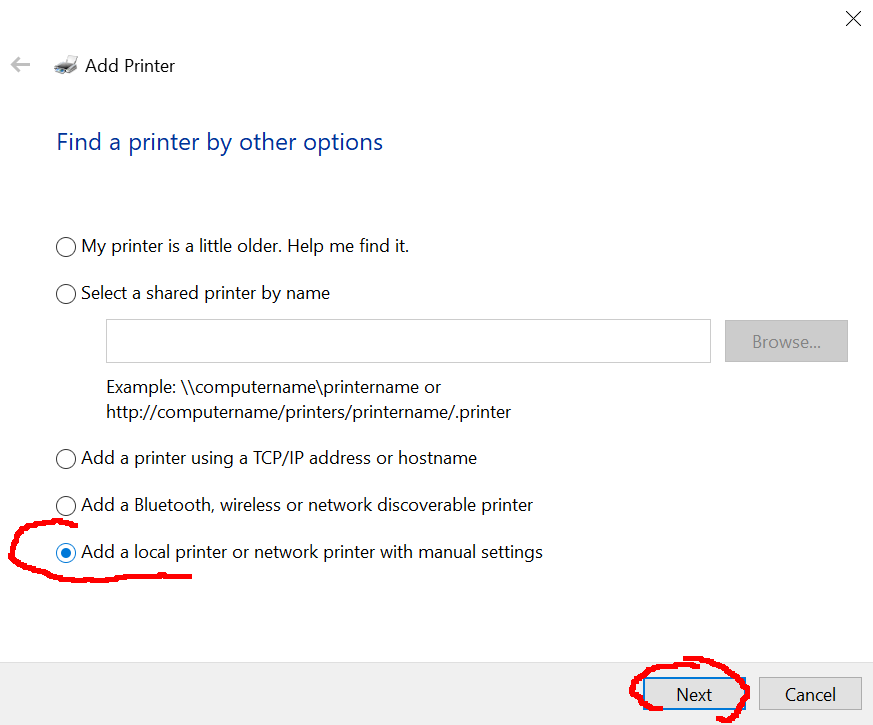Screen dimensions: 873x725
Task: Close the Add Printer dialog
Action: pyautogui.click(x=853, y=18)
